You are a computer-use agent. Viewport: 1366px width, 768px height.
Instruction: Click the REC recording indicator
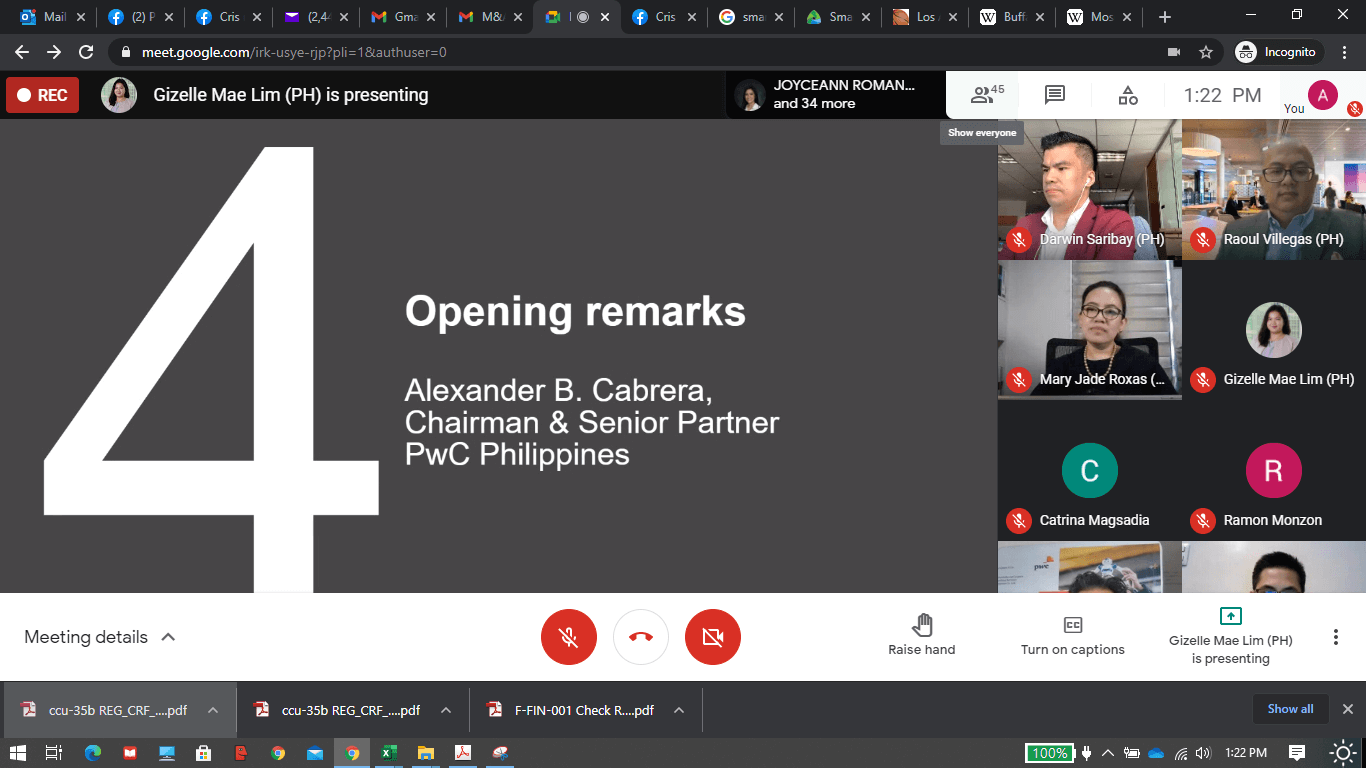coord(42,95)
